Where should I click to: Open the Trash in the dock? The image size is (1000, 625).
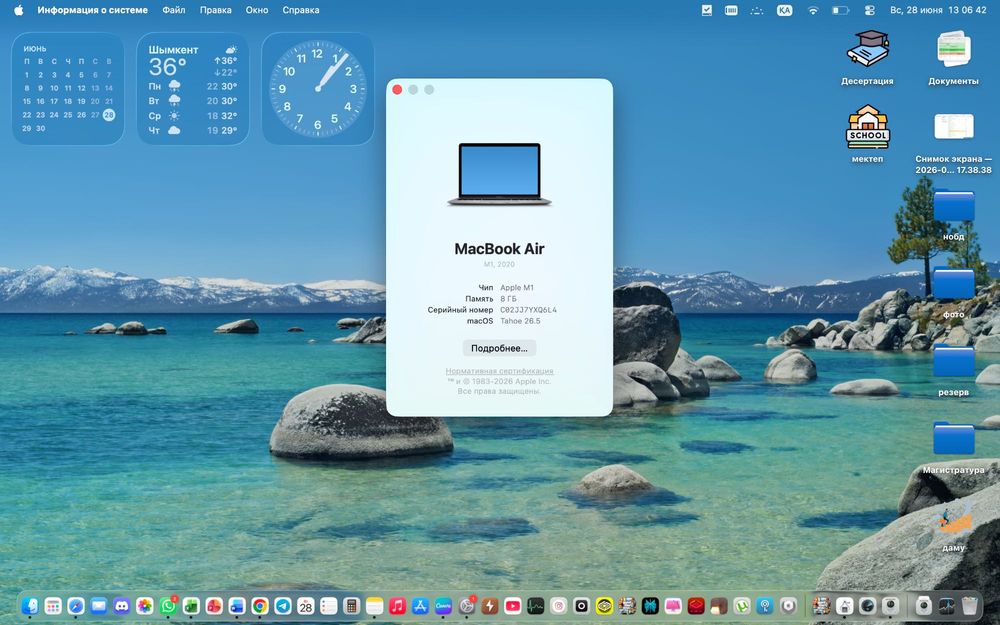969,605
